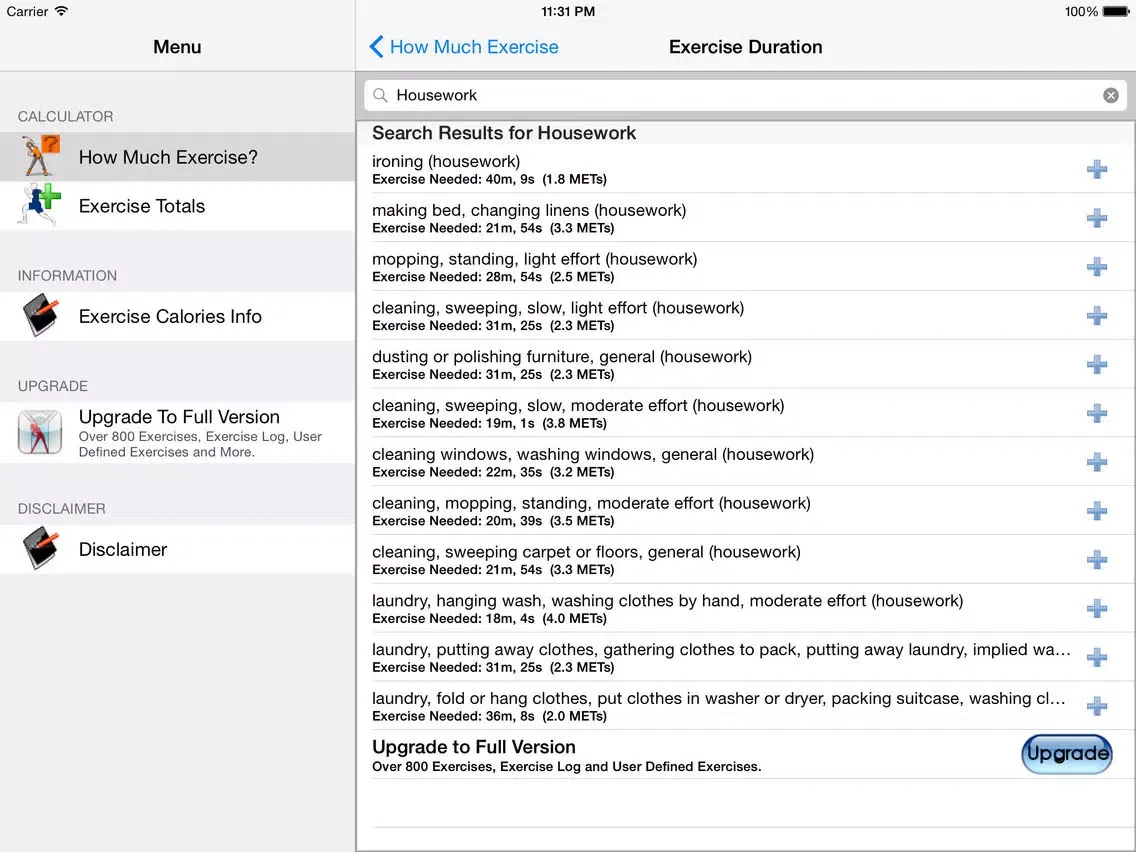
Task: Click the Menu header in the sidebar
Action: click(177, 47)
